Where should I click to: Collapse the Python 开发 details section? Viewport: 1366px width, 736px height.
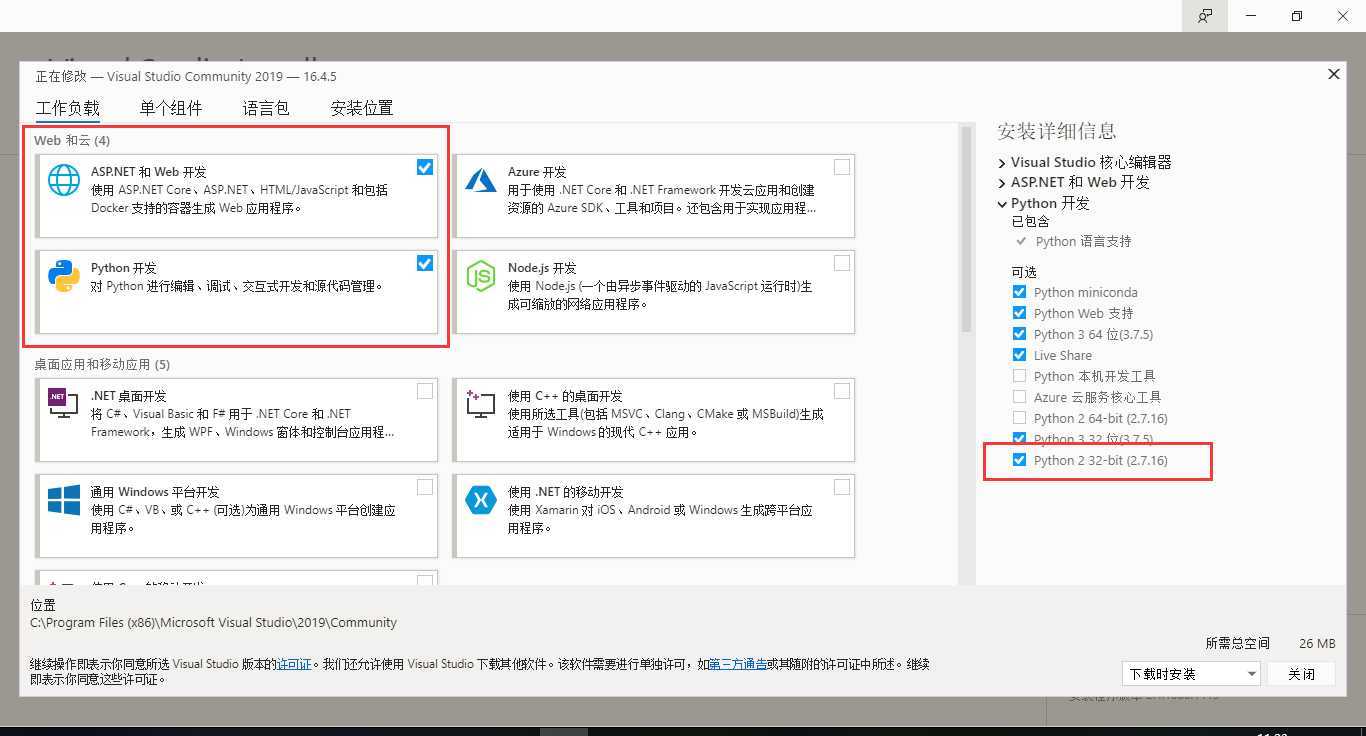point(1002,203)
